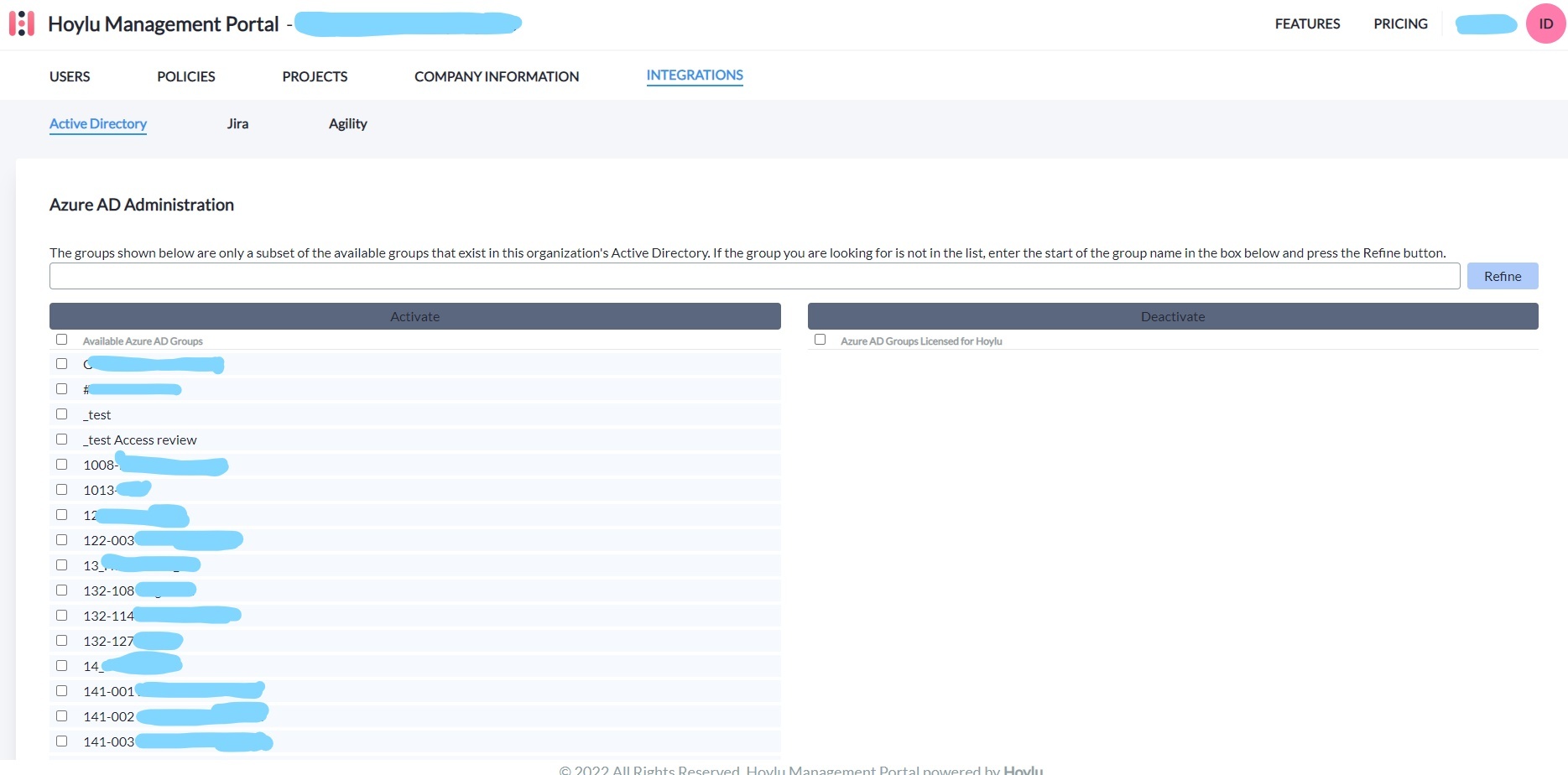The image size is (1568, 775).
Task: Check the _test group checkbox
Action: [61, 414]
